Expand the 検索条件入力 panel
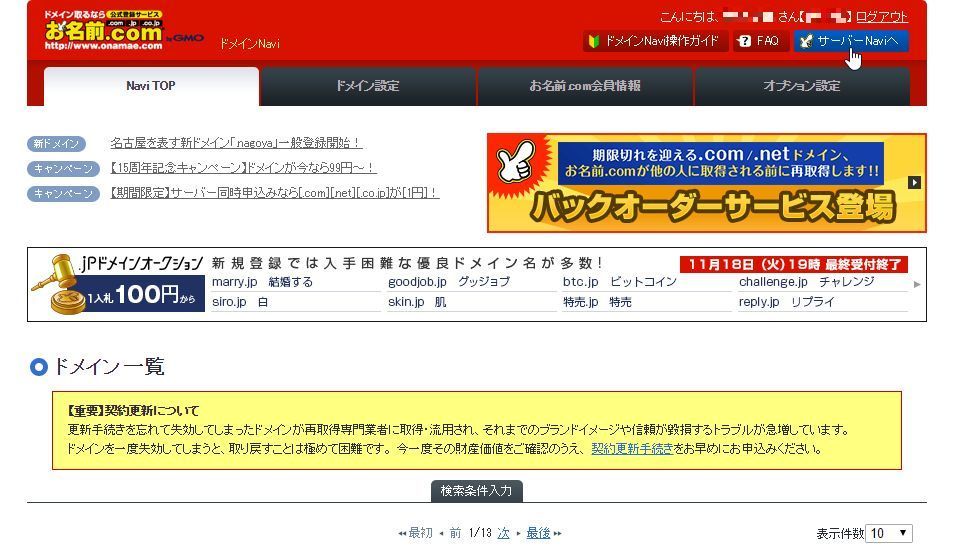This screenshot has height=559, width=968. (x=477, y=491)
